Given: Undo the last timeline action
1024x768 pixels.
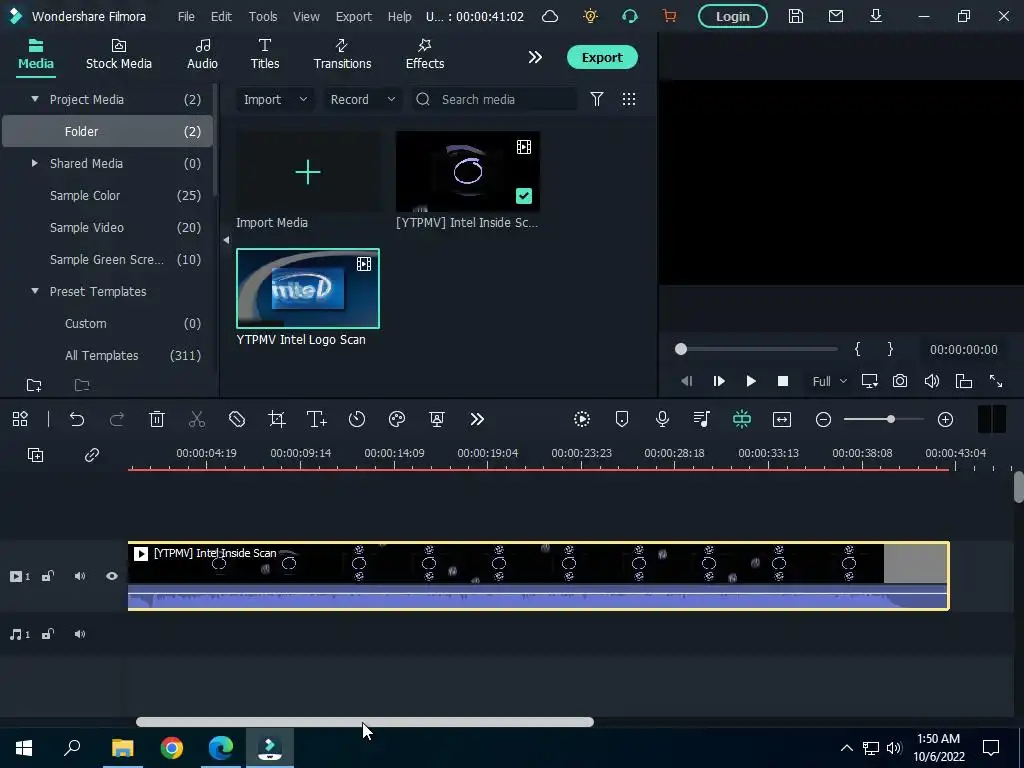Looking at the screenshot, I should pyautogui.click(x=77, y=419).
